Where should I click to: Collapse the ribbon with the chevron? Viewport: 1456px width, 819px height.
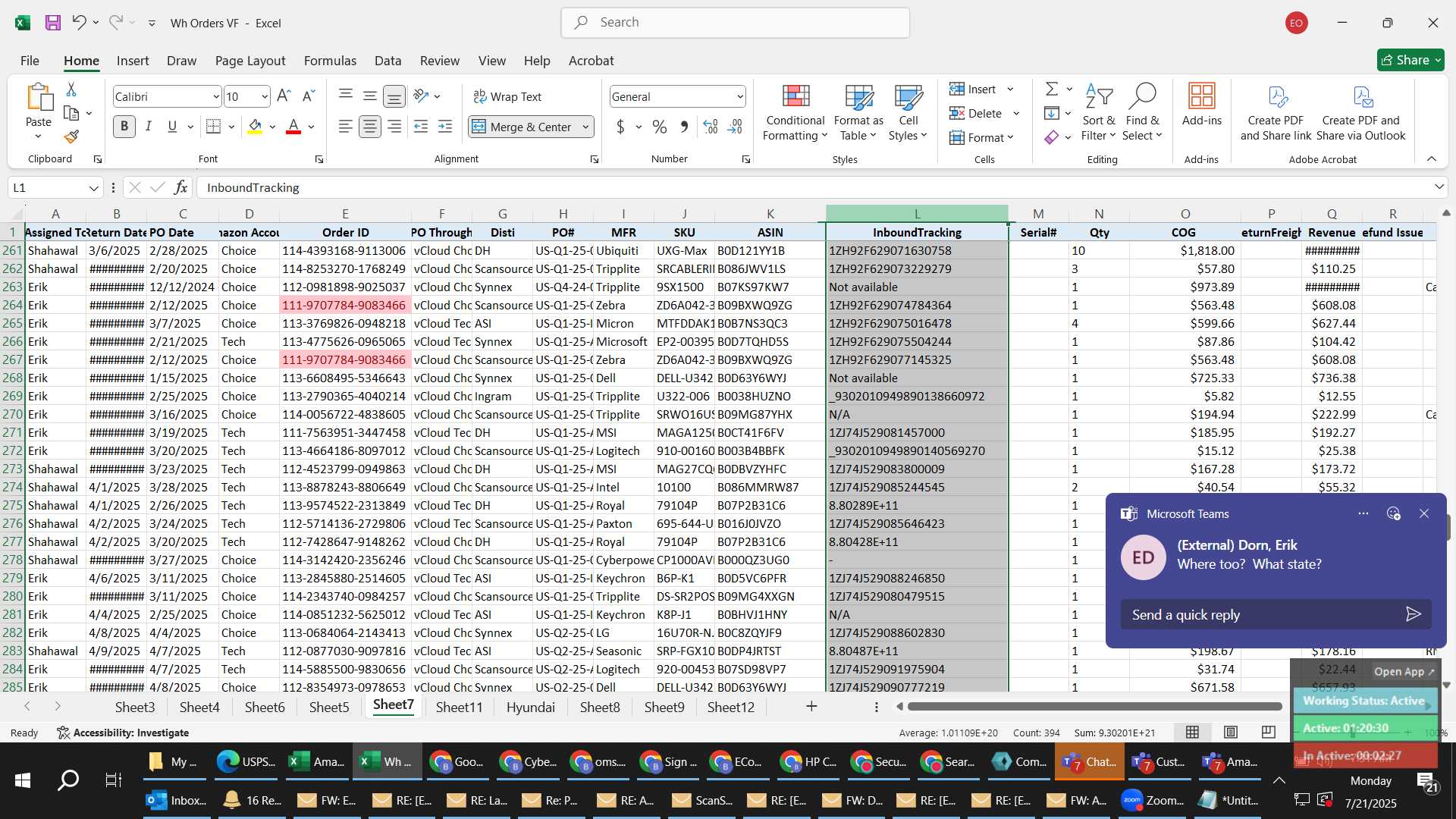click(1432, 158)
